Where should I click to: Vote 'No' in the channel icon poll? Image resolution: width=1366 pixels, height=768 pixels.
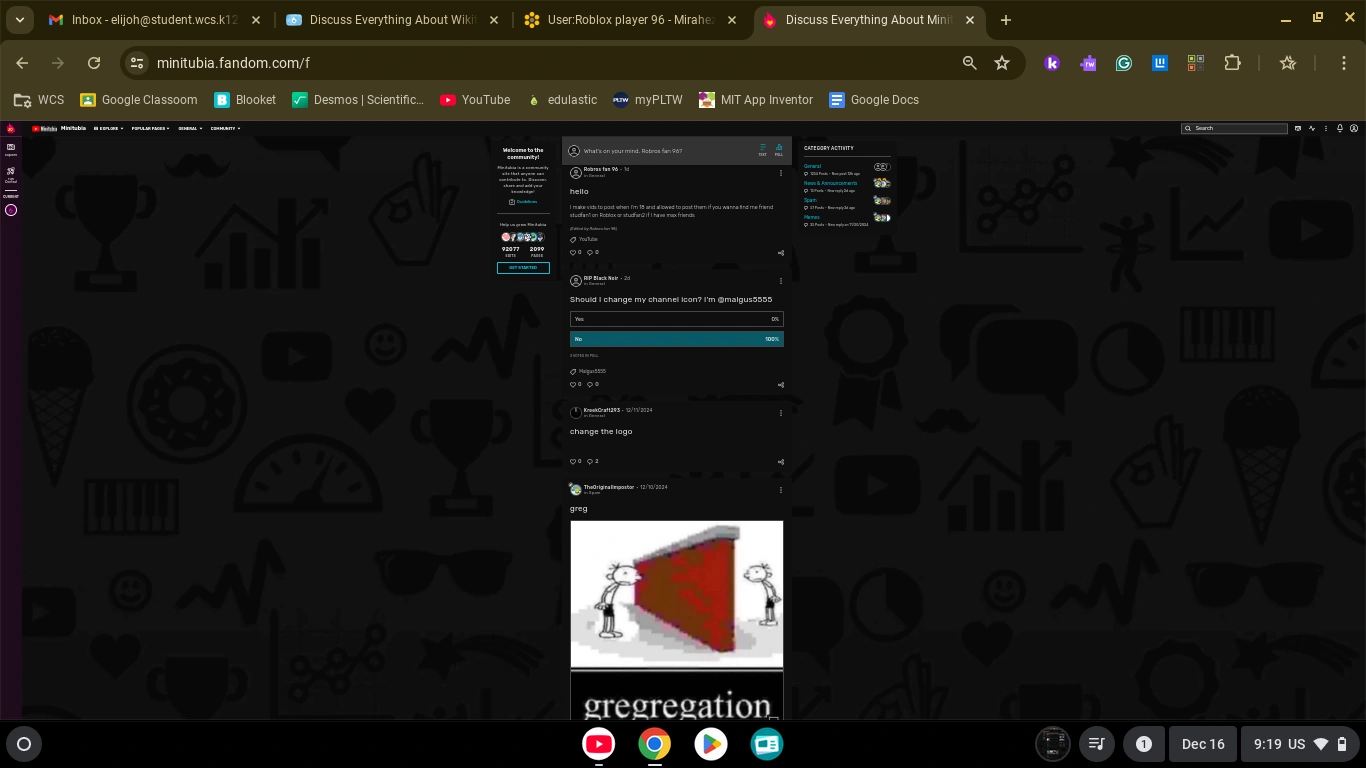[x=677, y=339]
